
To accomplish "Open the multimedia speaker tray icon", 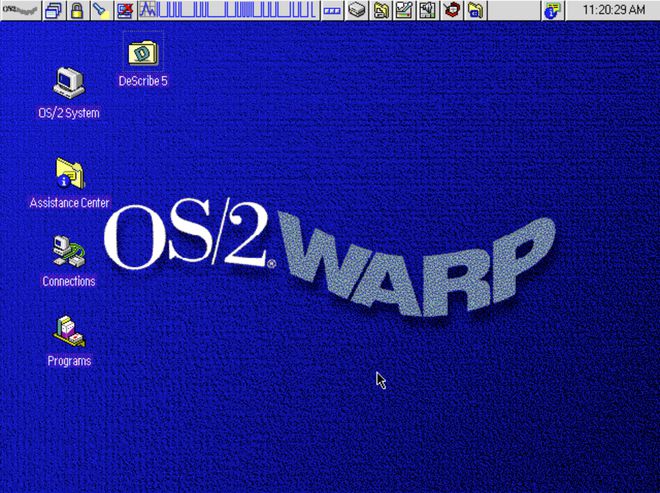I will point(428,10).
